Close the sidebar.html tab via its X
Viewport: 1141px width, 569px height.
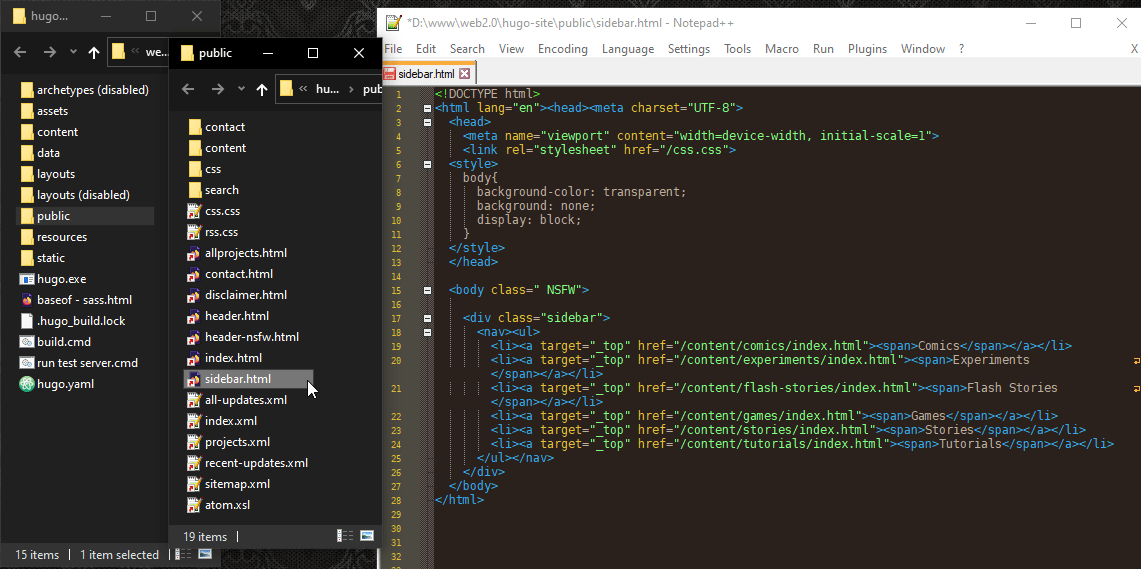[x=465, y=74]
